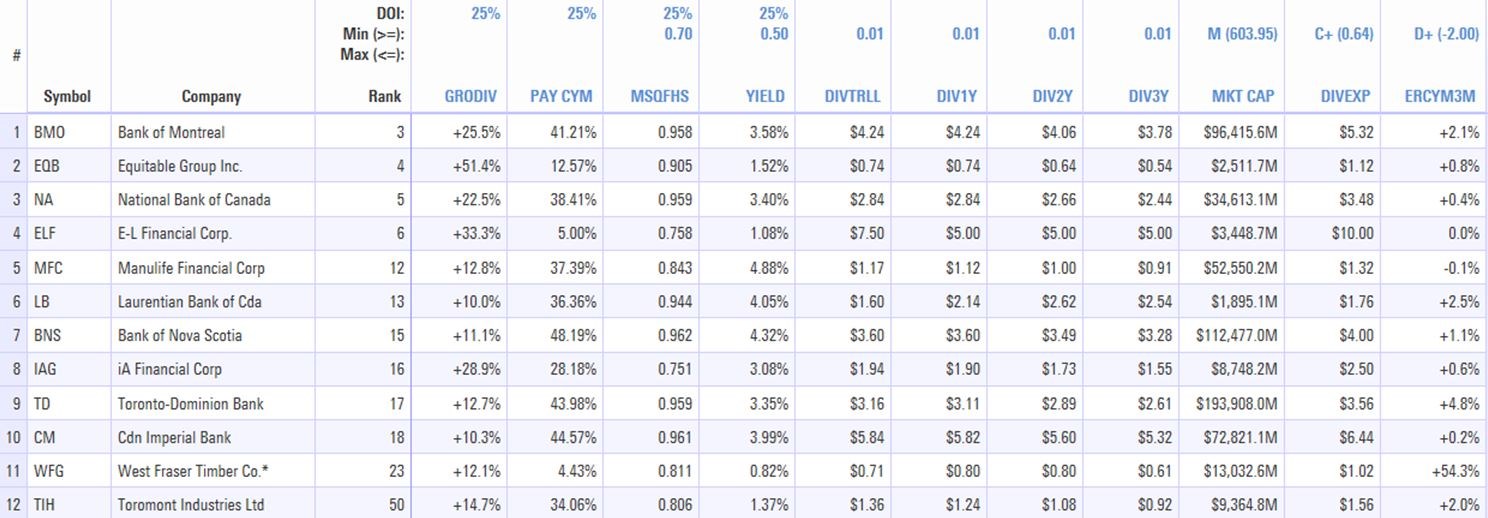Screen dimensions: 1488x518
Task: Click the PAY CYM column header
Action: [563, 97]
